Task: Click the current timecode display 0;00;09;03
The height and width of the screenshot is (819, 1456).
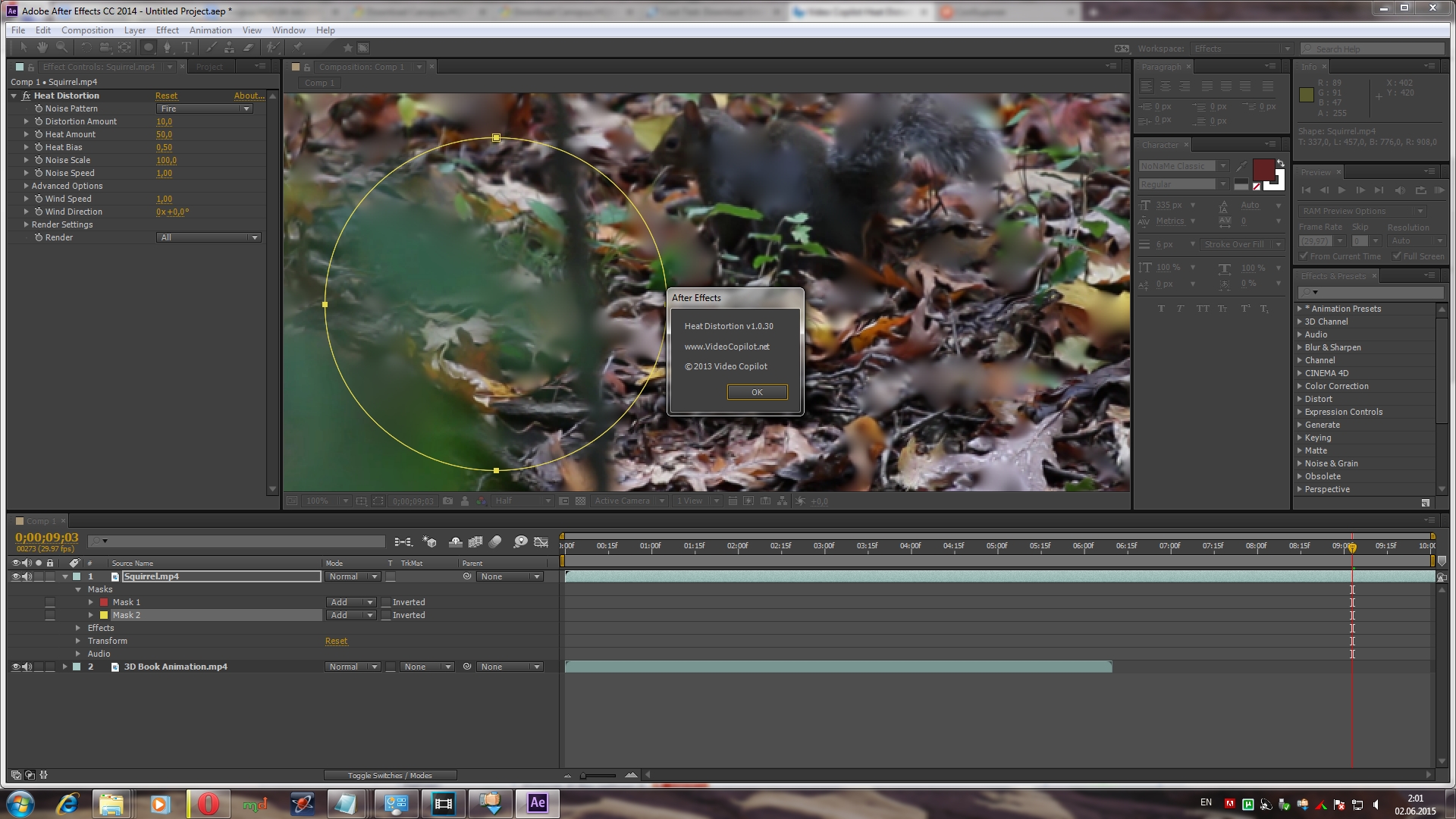Action: (x=47, y=538)
